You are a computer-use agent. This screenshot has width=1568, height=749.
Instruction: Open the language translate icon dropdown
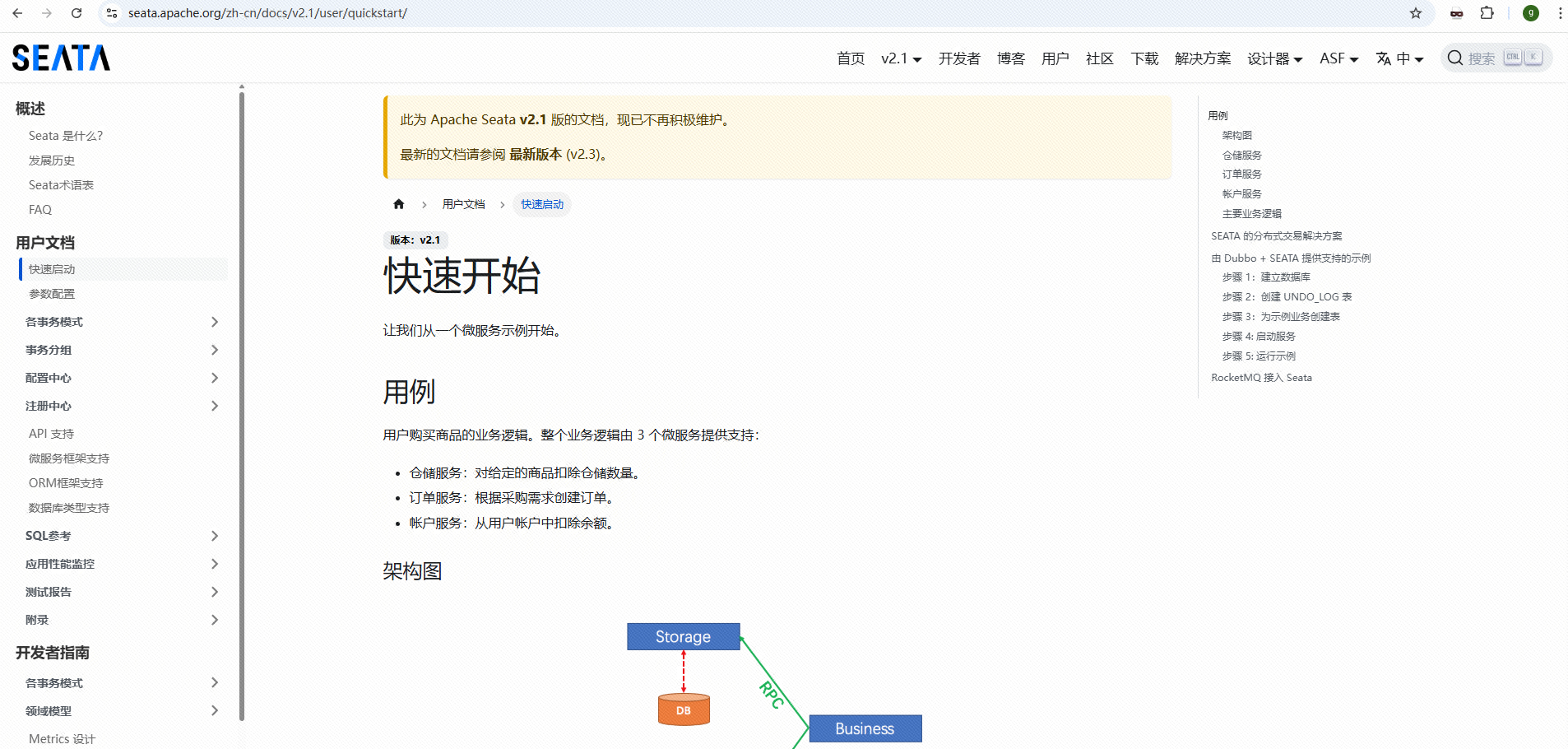[x=1399, y=58]
